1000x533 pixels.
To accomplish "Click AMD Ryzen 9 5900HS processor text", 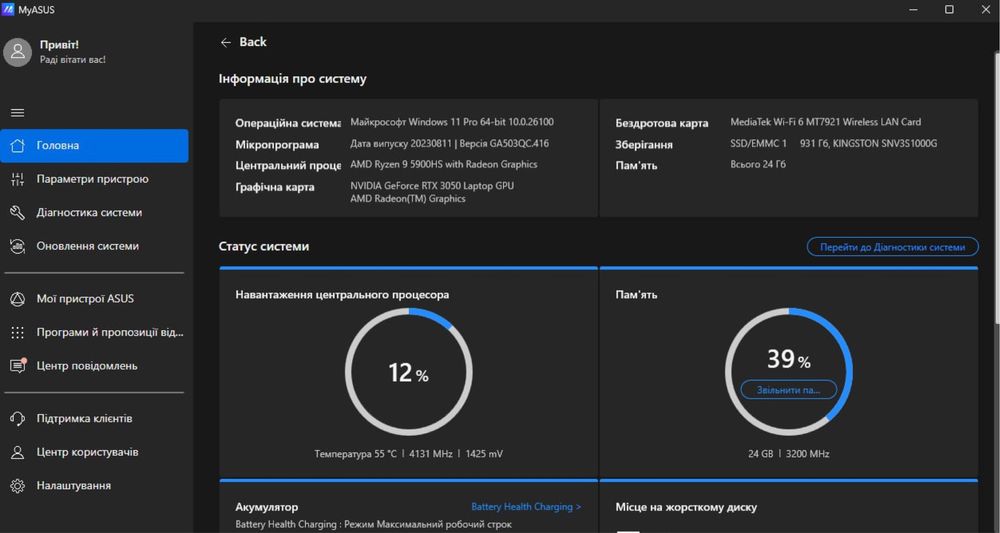I will tap(444, 164).
